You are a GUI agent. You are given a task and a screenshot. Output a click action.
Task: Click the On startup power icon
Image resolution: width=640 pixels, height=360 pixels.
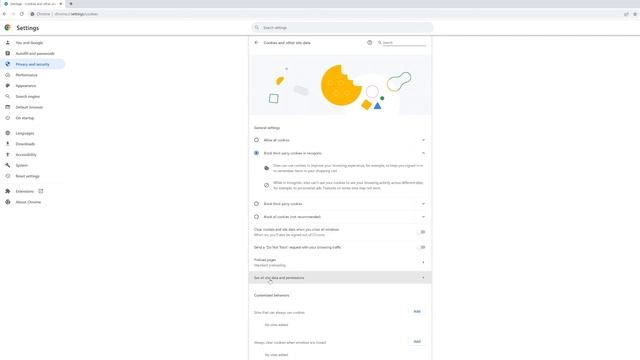[x=7, y=118]
